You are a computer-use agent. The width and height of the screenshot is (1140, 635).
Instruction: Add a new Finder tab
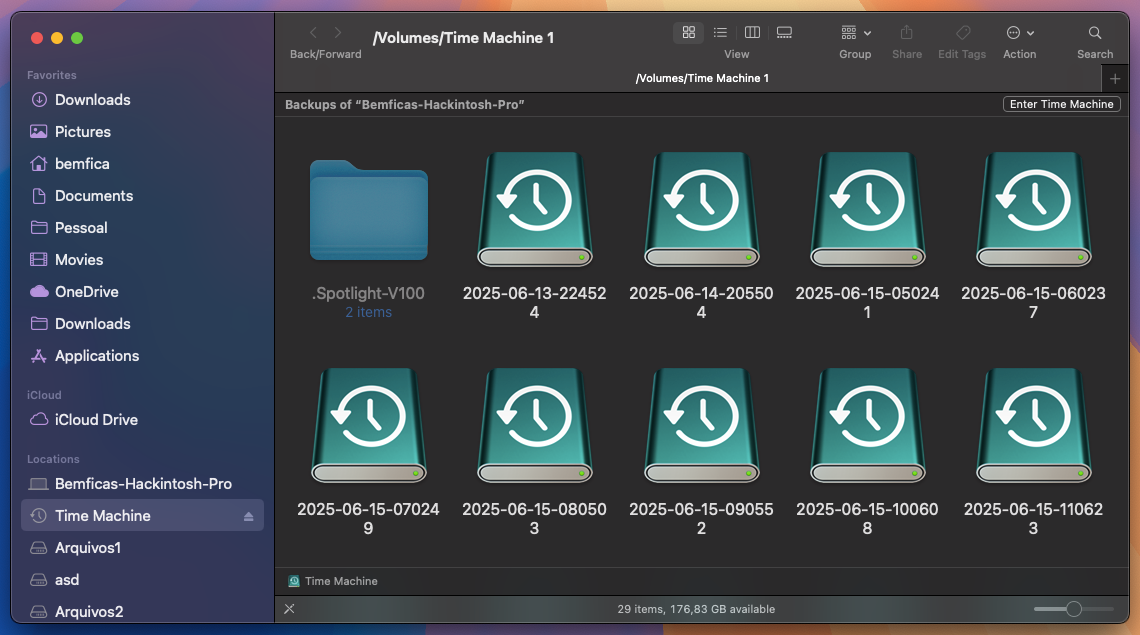point(1115,79)
